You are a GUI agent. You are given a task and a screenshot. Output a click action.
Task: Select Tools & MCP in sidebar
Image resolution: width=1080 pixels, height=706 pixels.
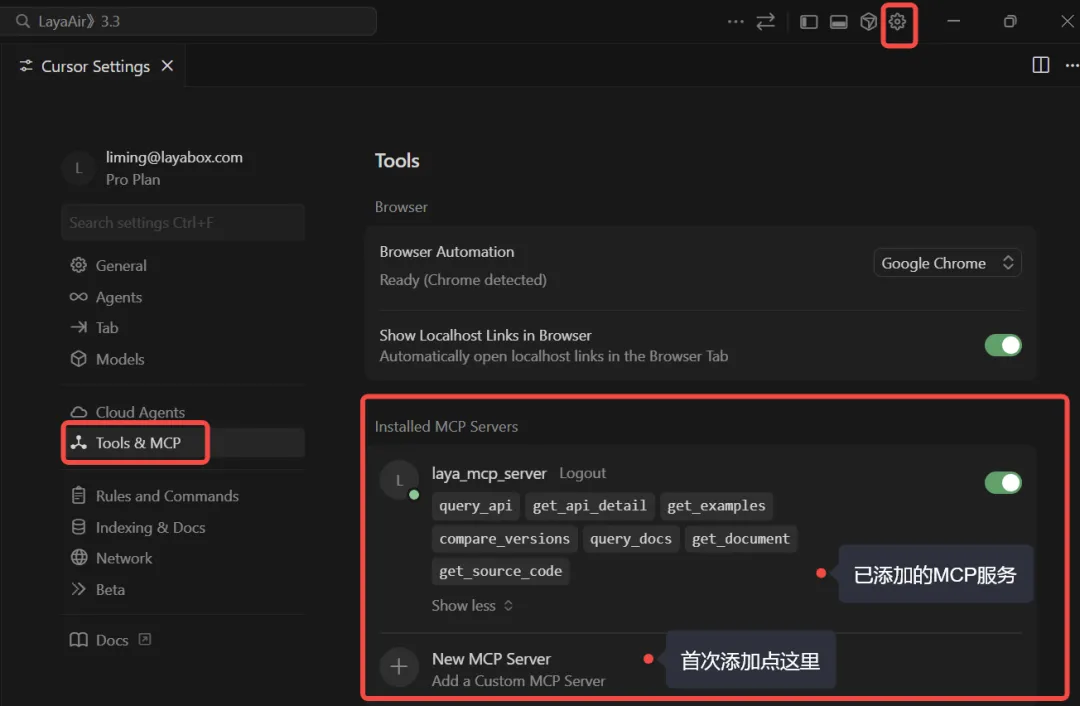pyautogui.click(x=138, y=443)
